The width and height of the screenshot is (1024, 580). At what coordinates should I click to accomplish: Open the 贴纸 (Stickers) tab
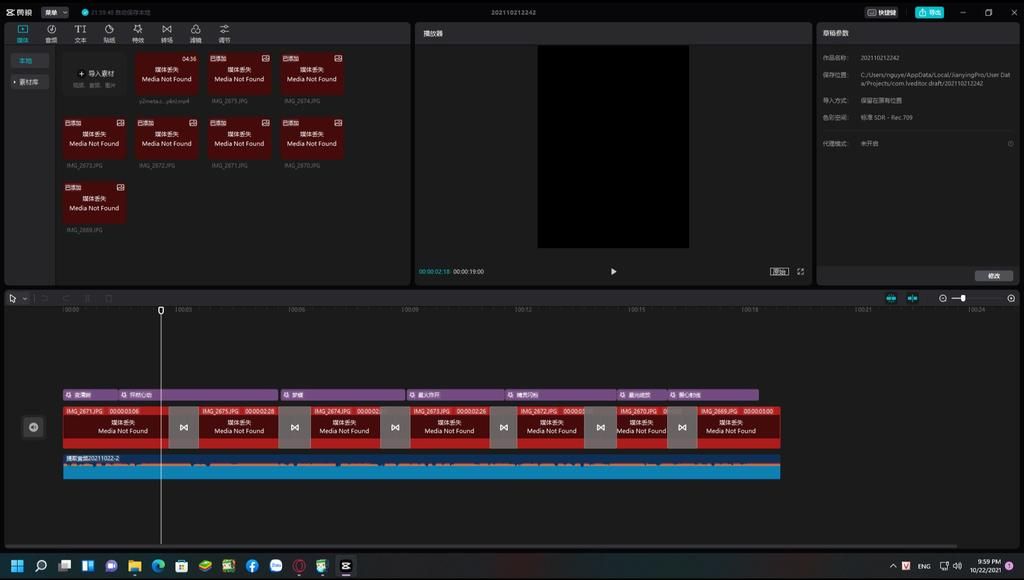pos(109,33)
